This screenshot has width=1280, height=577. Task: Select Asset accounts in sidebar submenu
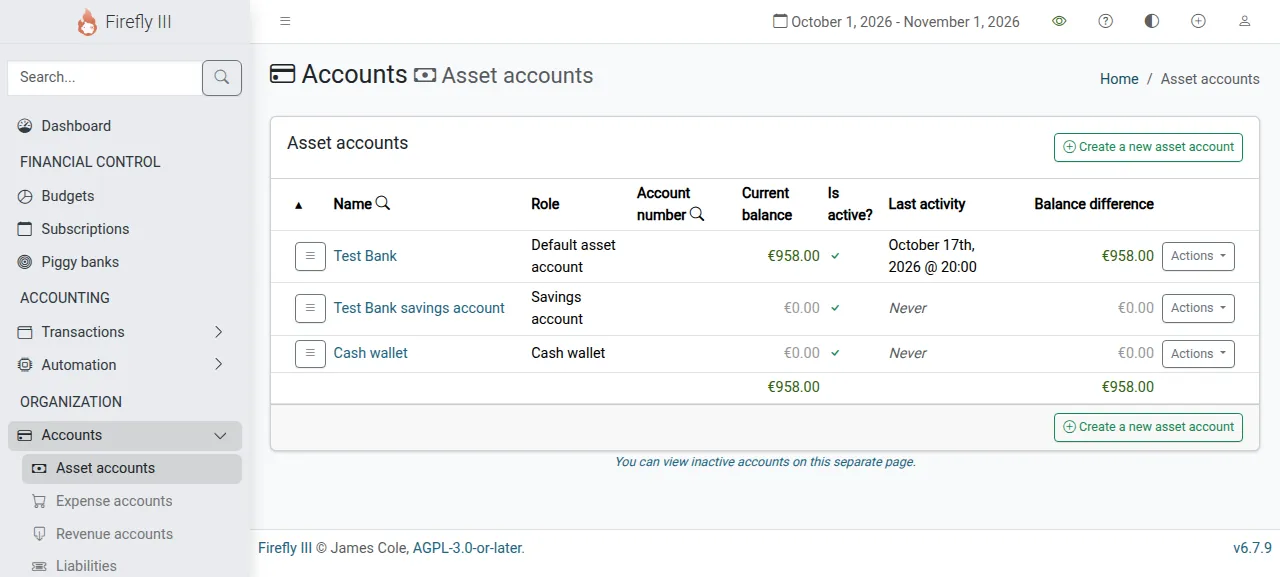click(132, 468)
